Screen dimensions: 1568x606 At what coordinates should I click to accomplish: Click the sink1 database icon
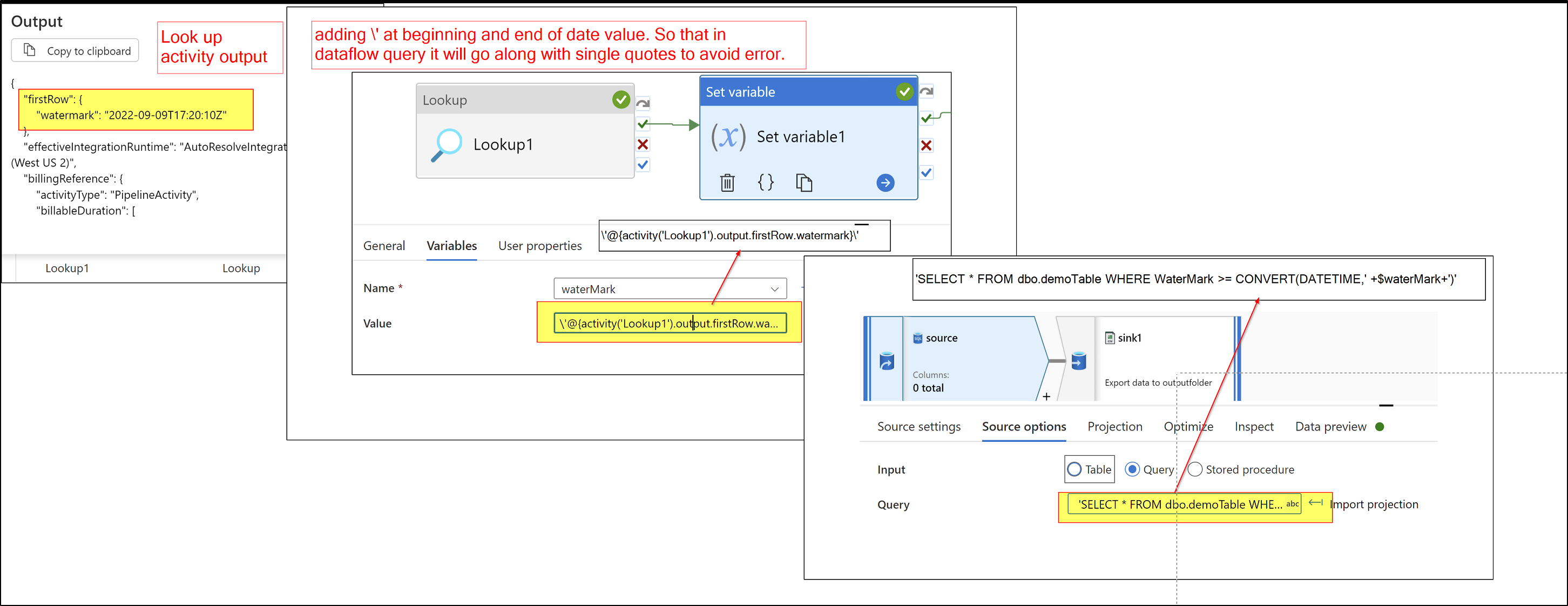1079,361
